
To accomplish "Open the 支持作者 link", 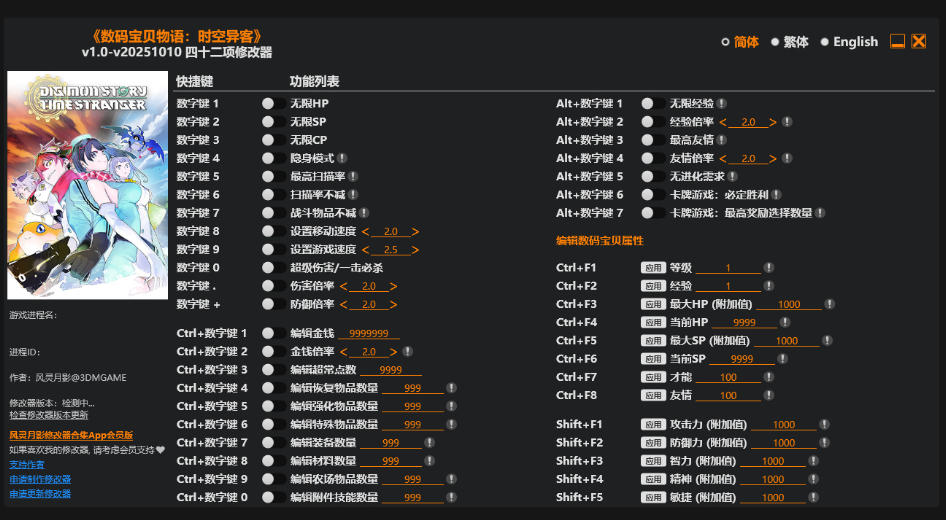I will click(27, 465).
